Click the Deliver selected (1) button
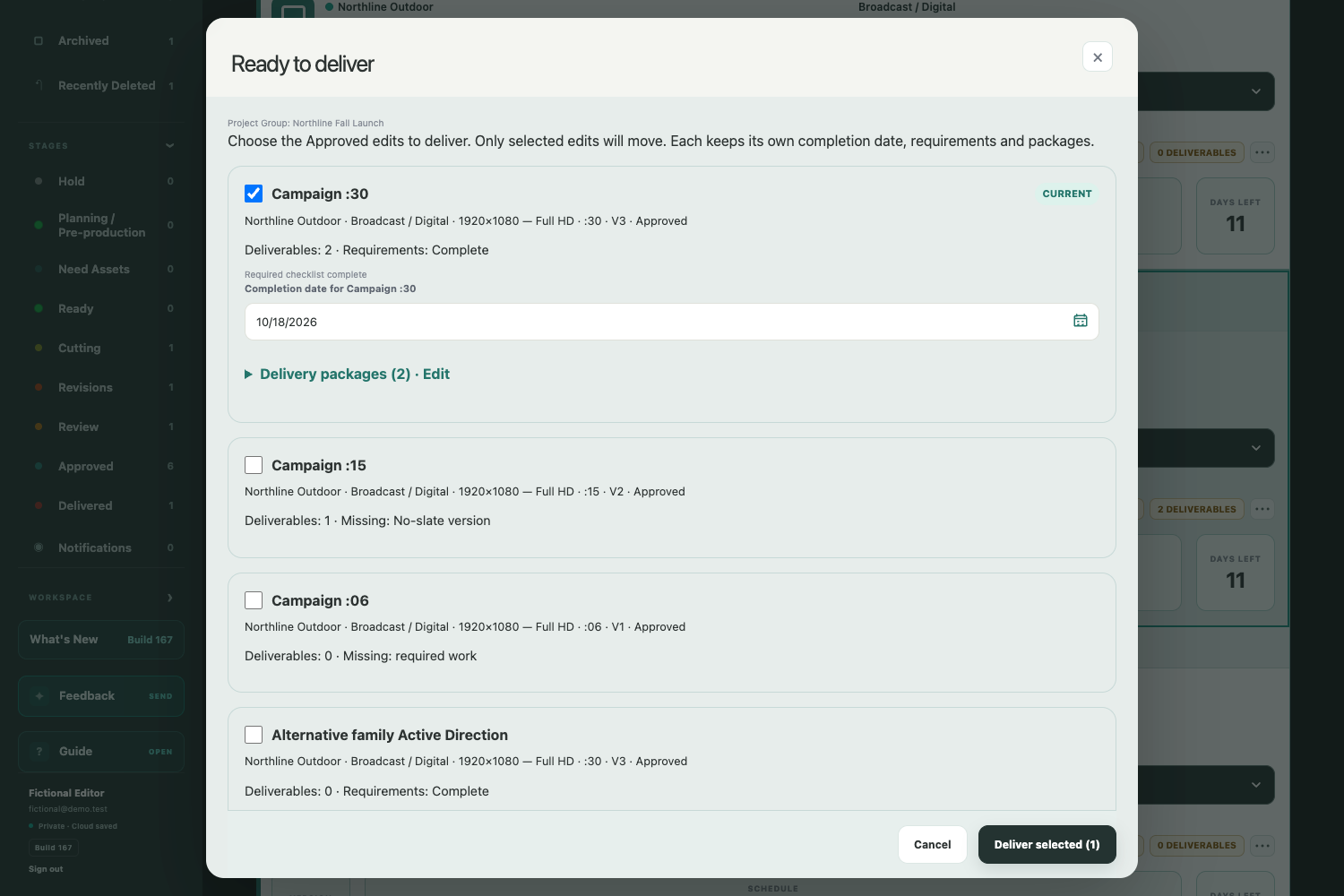Screen dimensions: 1344x896 (1047, 844)
